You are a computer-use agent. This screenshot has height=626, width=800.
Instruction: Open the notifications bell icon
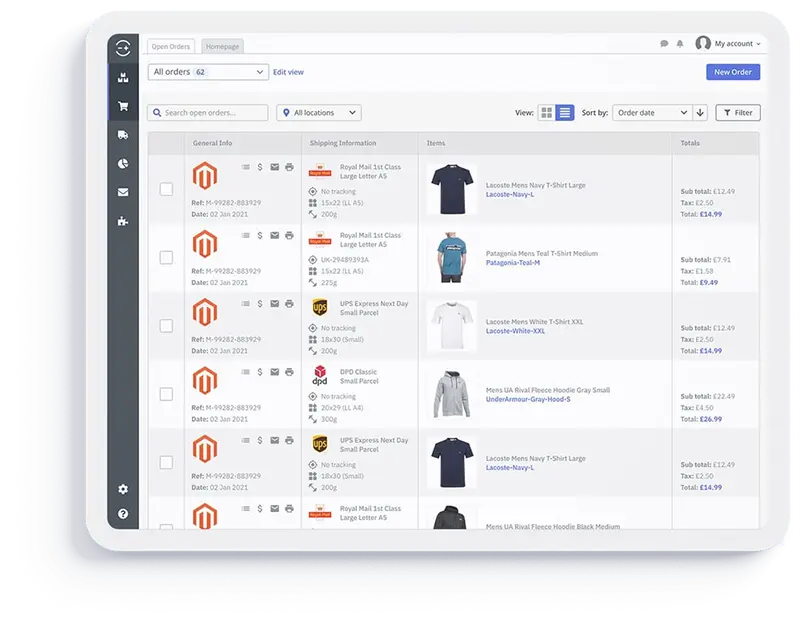pyautogui.click(x=680, y=44)
